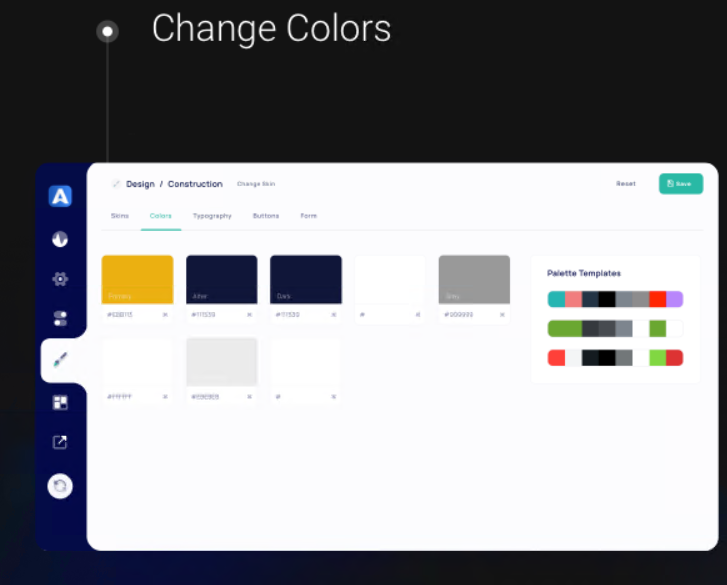
Task: Click Design in the breadcrumb
Action: coord(140,184)
